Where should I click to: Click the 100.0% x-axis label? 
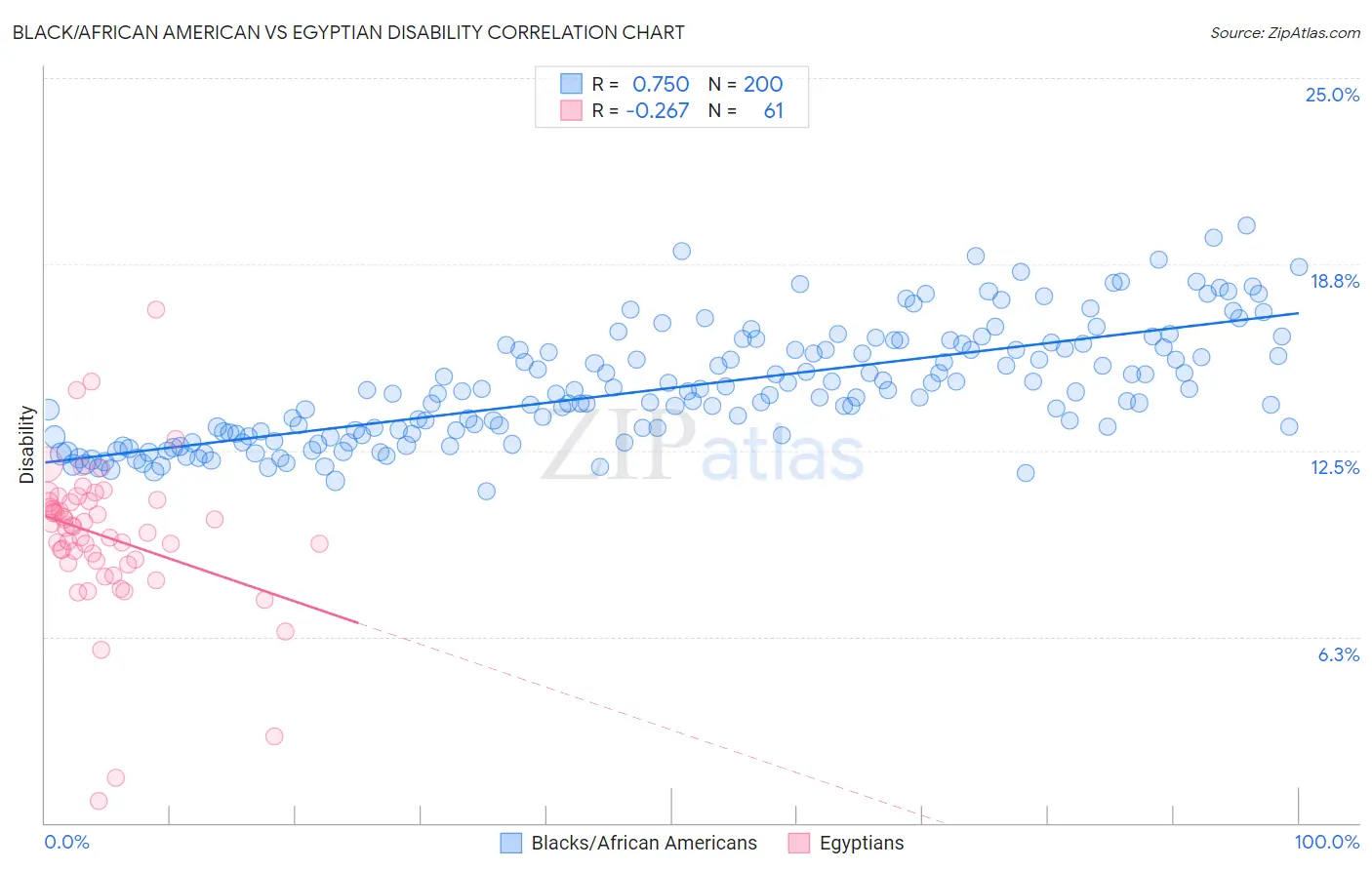1327,842
